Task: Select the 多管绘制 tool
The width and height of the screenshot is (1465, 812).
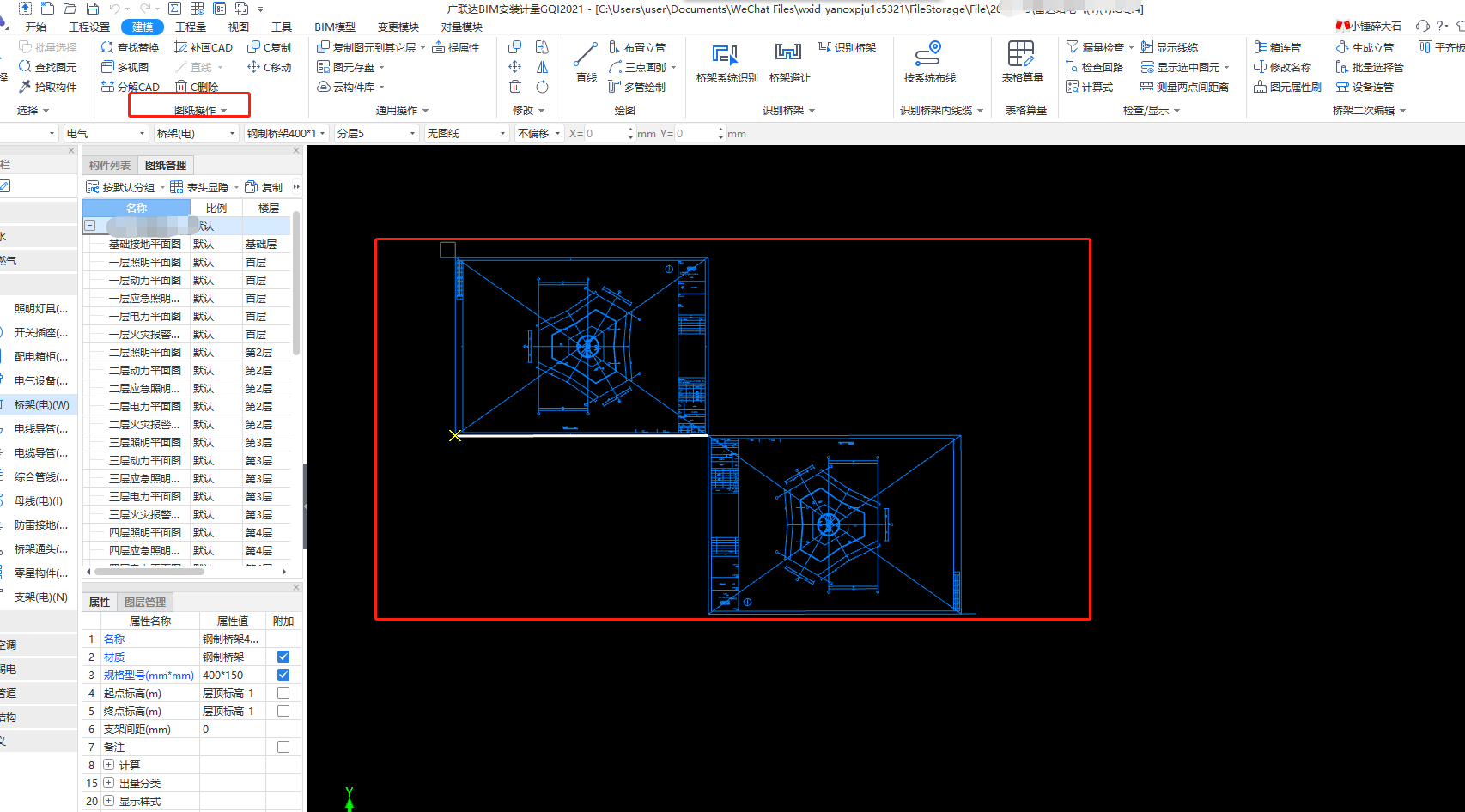Action: tap(637, 87)
